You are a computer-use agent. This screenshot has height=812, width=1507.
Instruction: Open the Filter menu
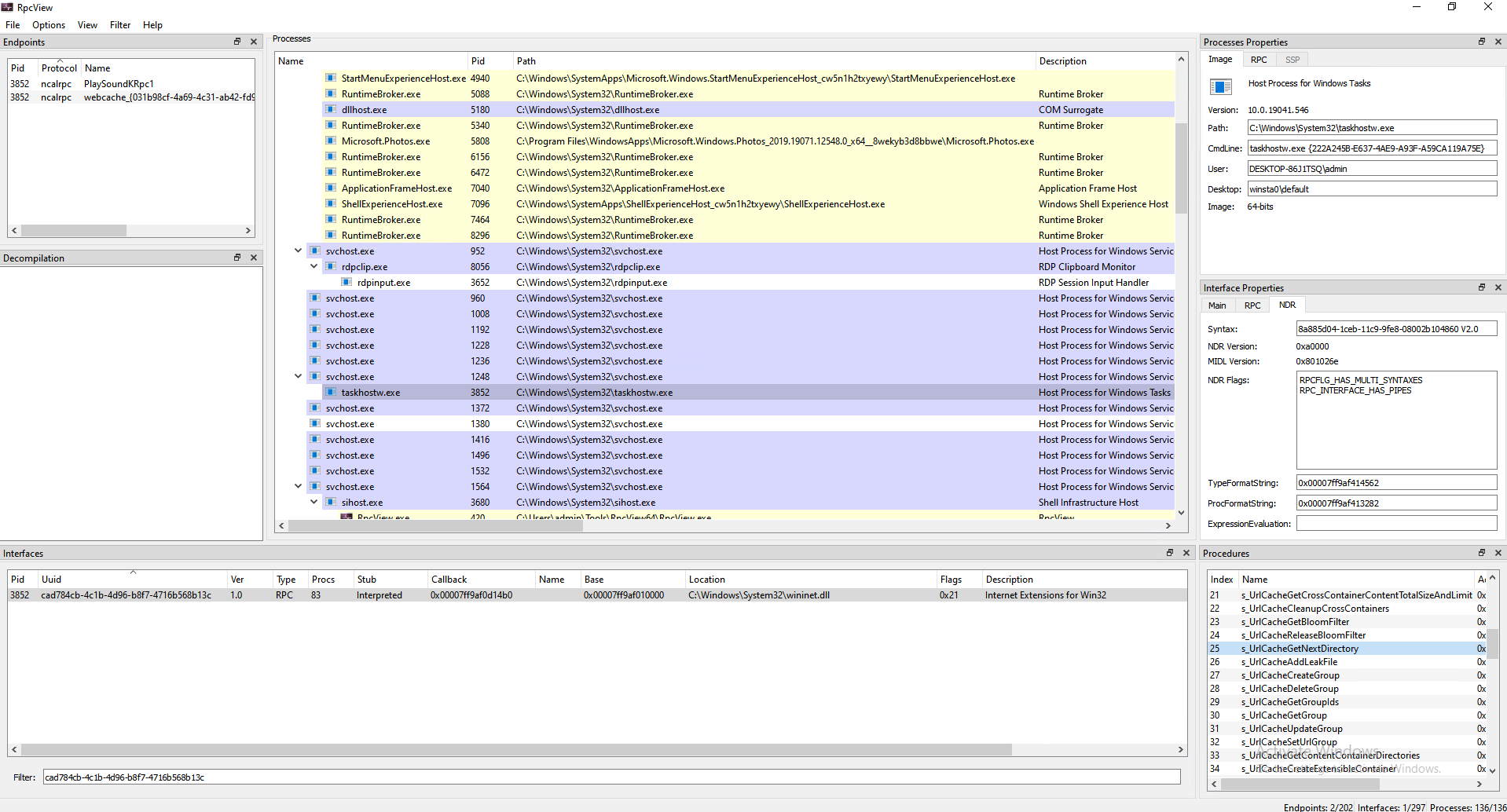(x=120, y=25)
